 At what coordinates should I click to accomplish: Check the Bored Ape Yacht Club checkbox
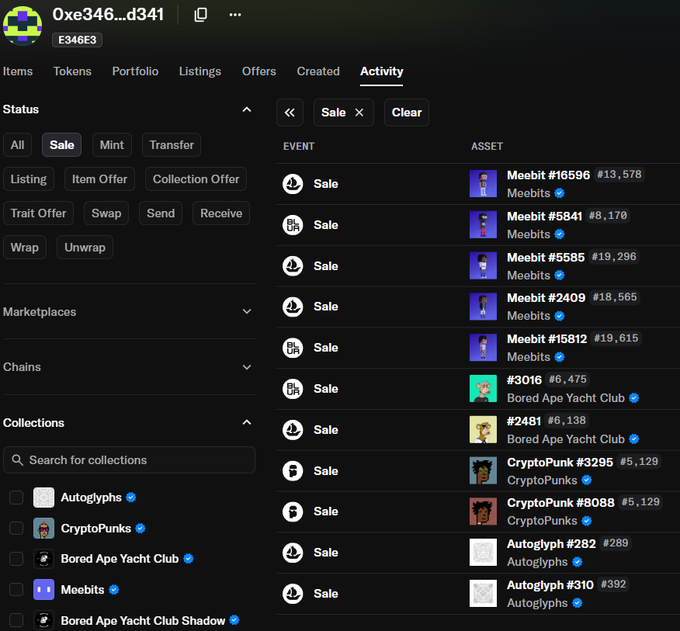coord(16,559)
